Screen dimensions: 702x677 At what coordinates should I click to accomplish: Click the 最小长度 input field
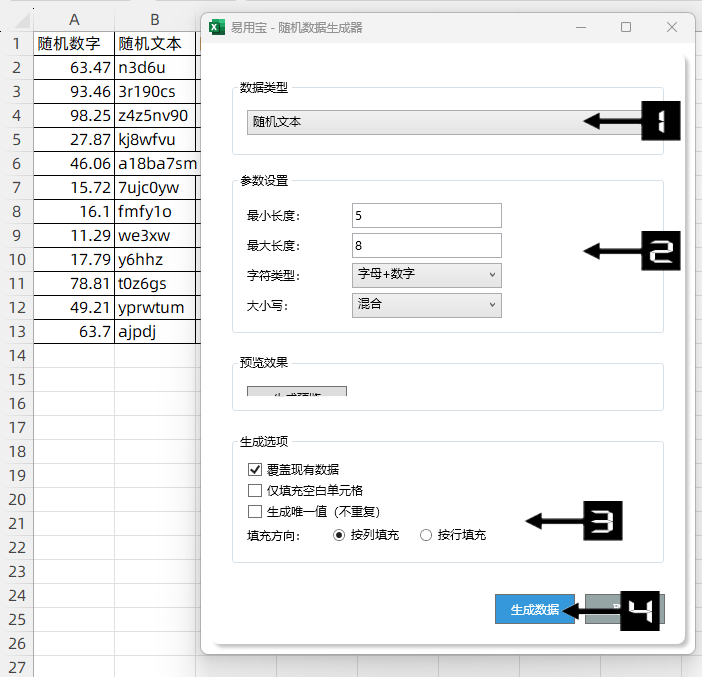427,215
